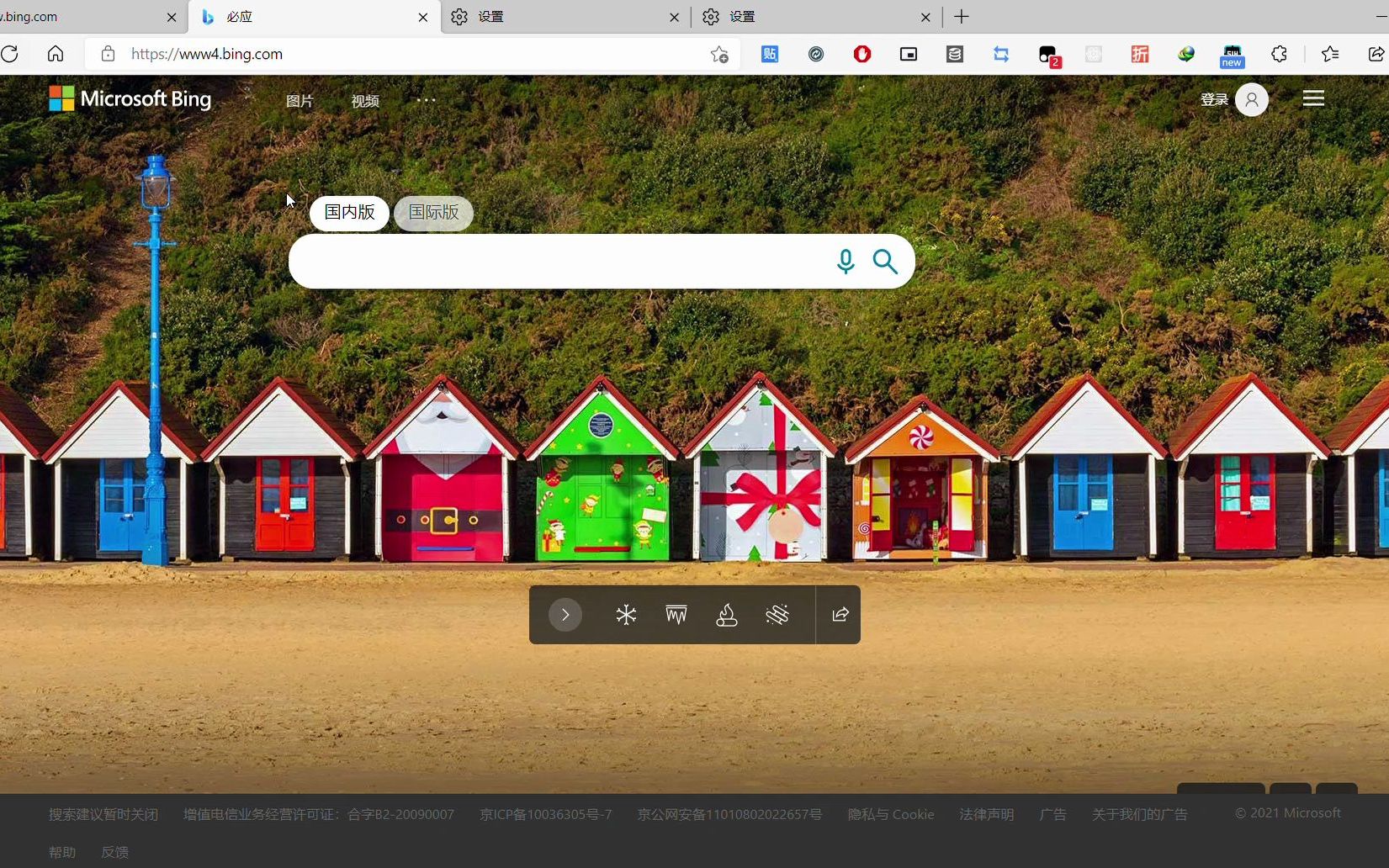Open 关于我们的广告 link
Viewport: 1389px width, 868px height.
[1140, 814]
